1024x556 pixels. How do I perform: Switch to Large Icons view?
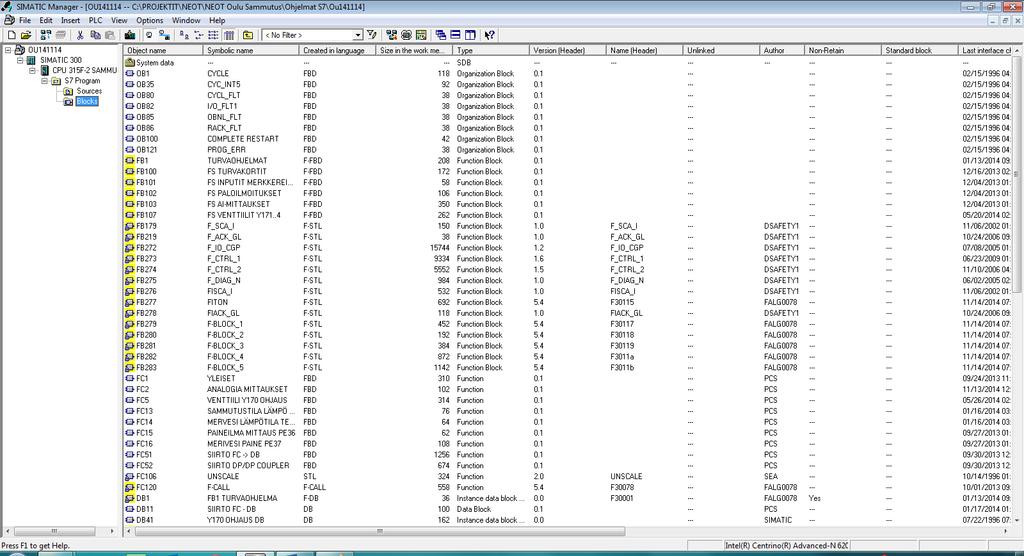[x=184, y=35]
